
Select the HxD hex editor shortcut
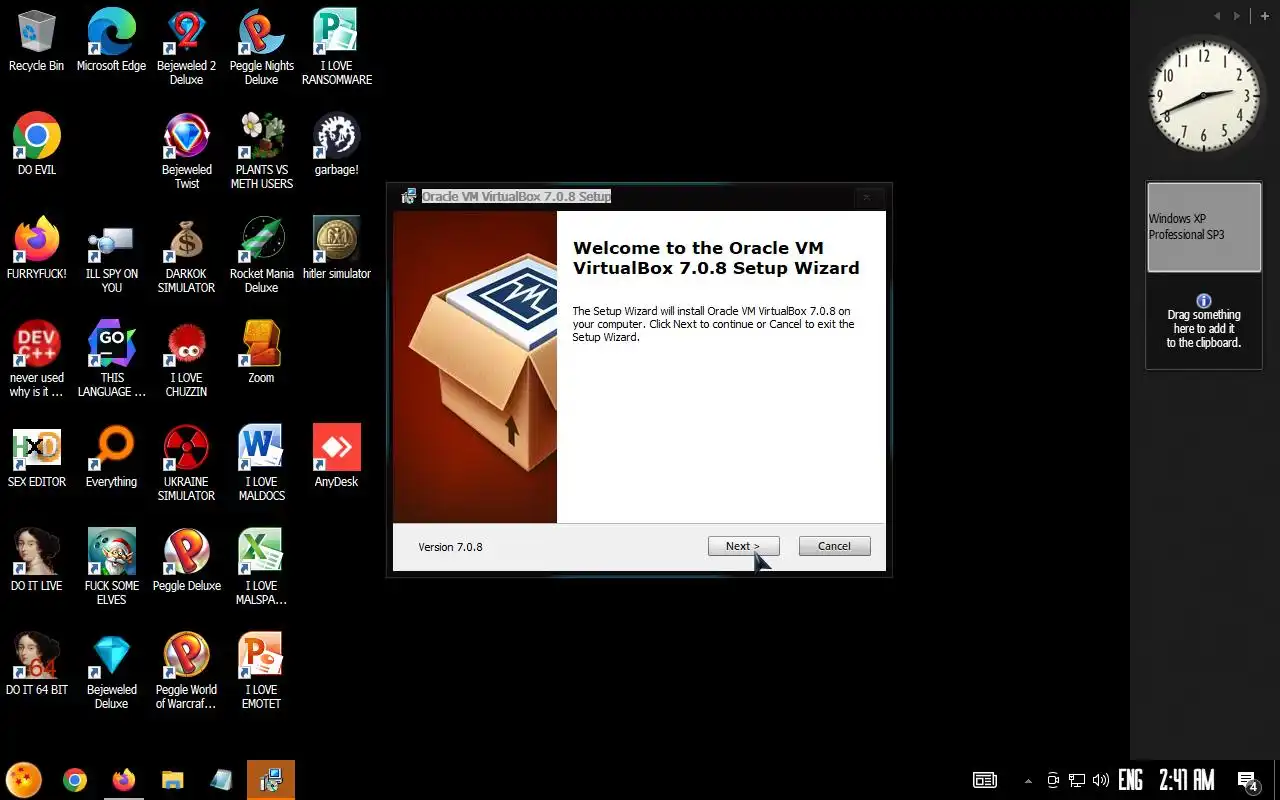(x=36, y=456)
